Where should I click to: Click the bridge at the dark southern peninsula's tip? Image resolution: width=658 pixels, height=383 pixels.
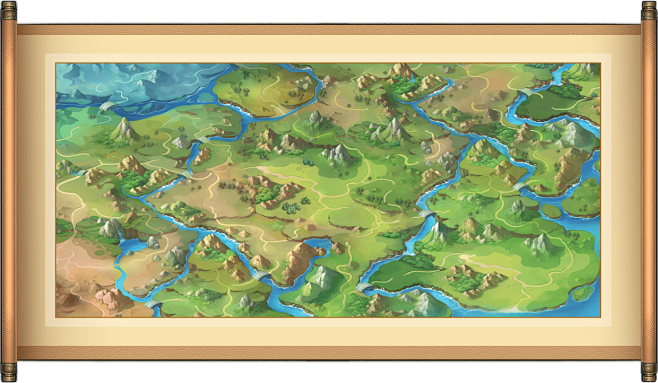click(x=364, y=288)
